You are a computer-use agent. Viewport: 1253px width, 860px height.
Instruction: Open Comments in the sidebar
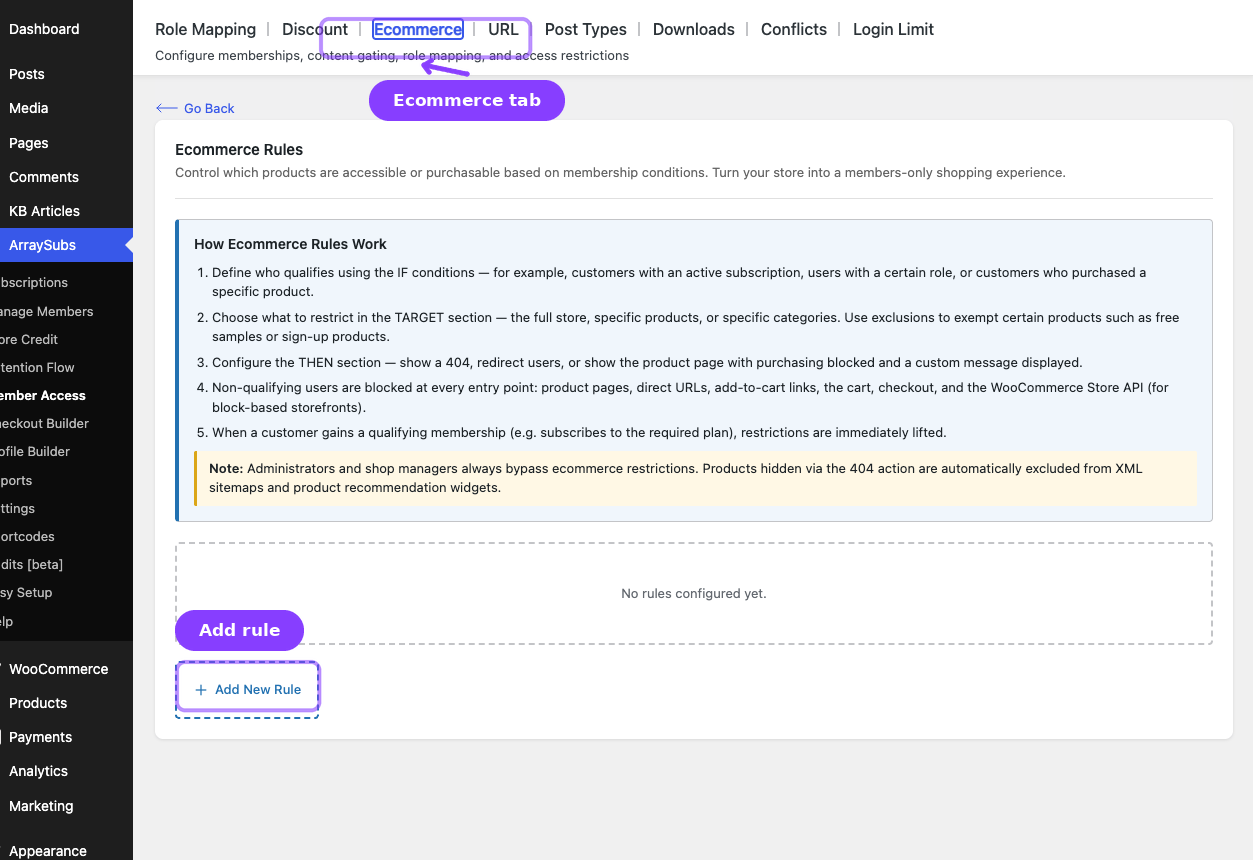pos(66,177)
